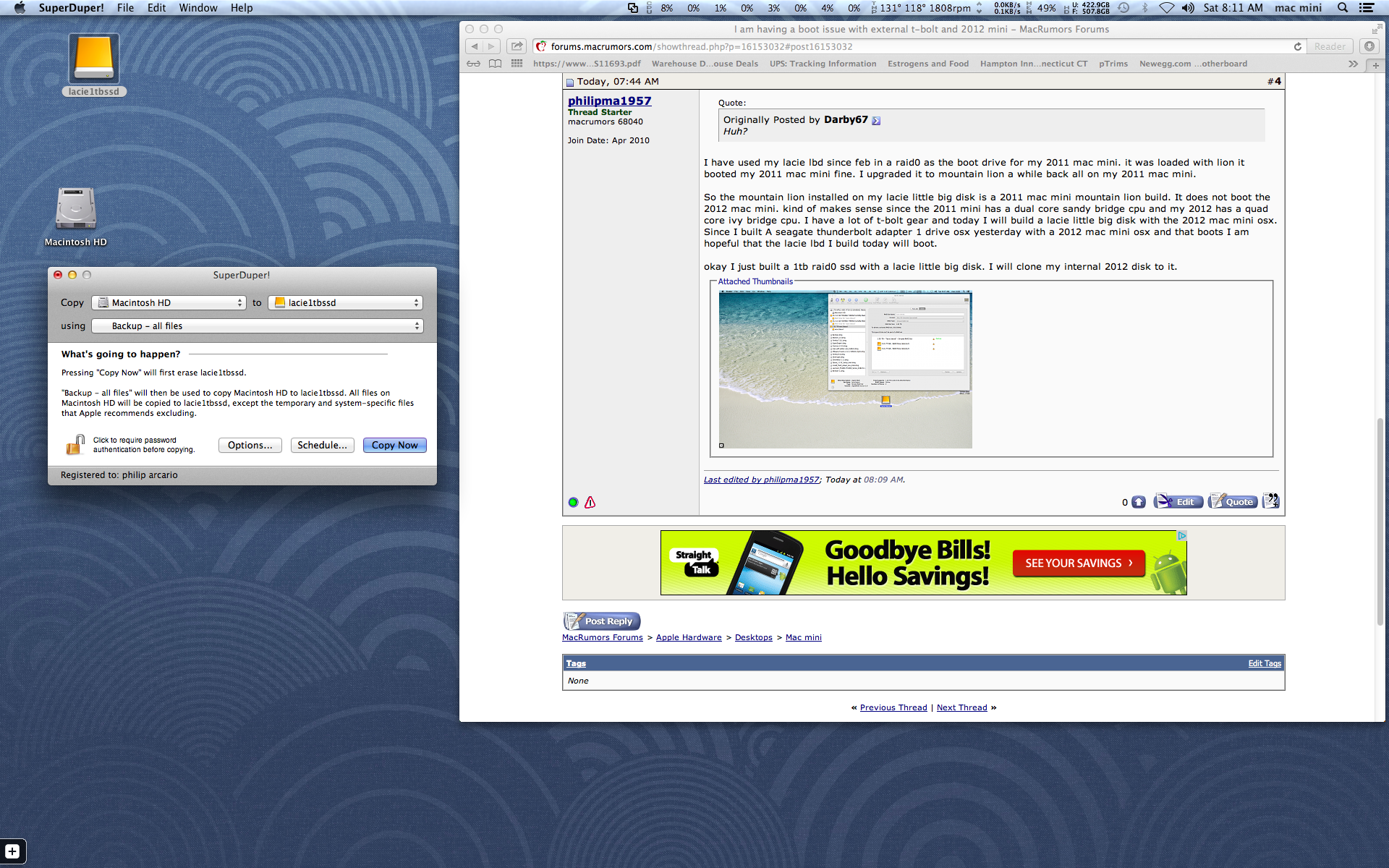This screenshot has height=868, width=1389.
Task: Open Notification Center list icon
Action: click(1367, 8)
